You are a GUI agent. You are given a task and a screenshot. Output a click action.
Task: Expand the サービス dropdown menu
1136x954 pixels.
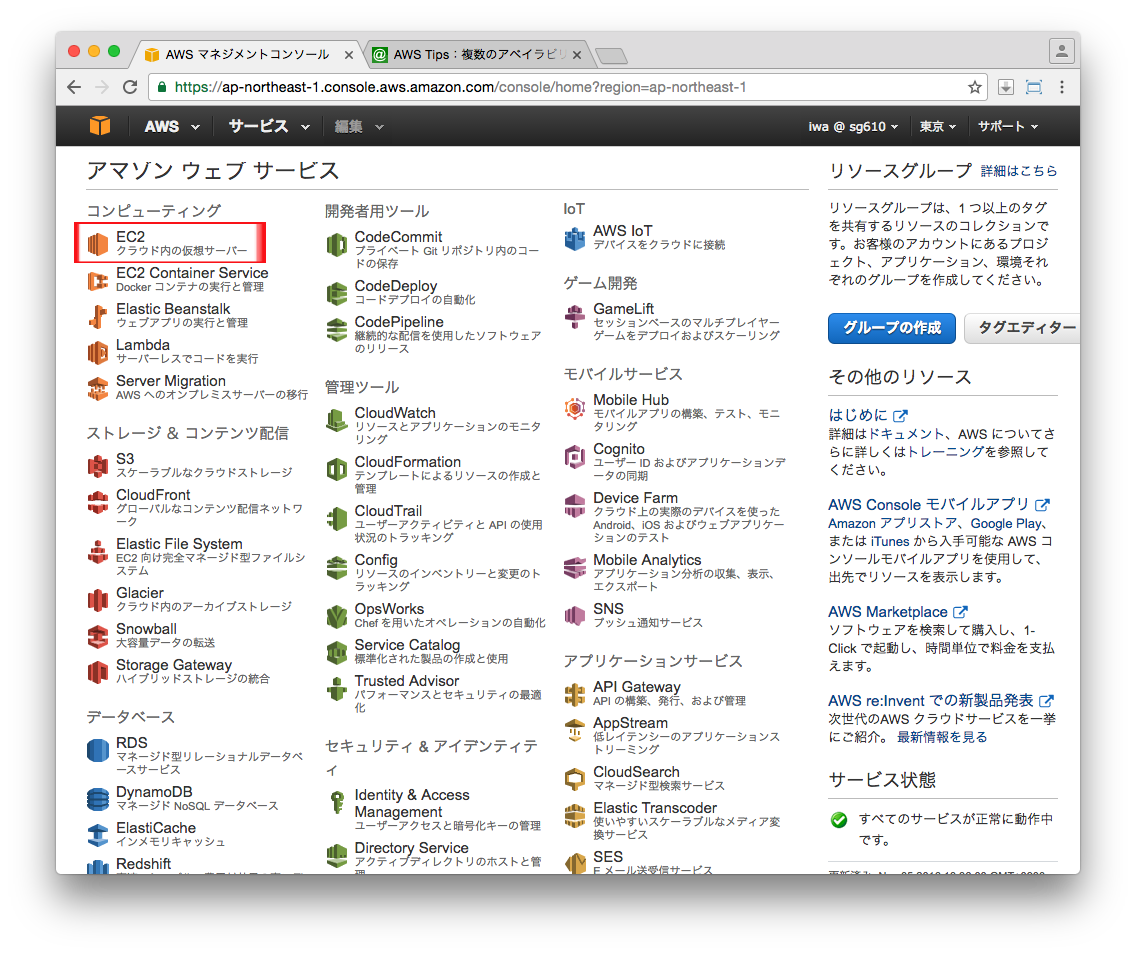269,127
